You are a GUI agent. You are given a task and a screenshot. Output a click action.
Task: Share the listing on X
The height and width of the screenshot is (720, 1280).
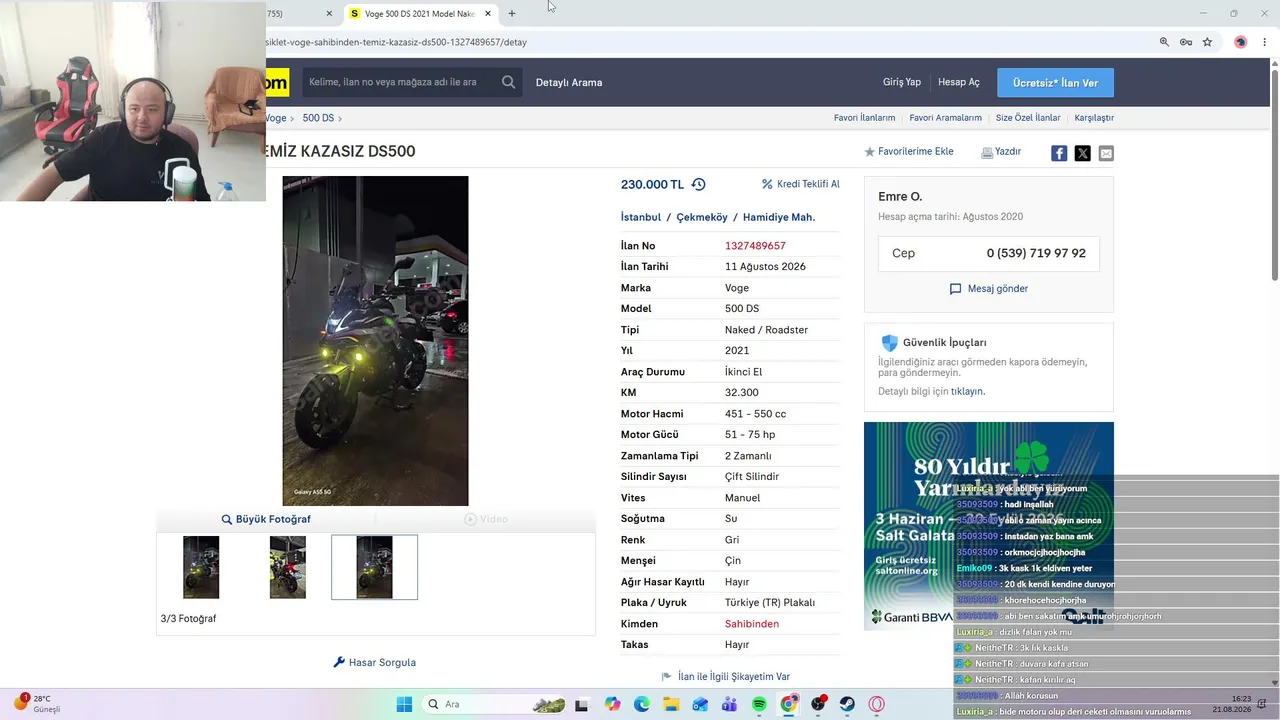click(1082, 153)
